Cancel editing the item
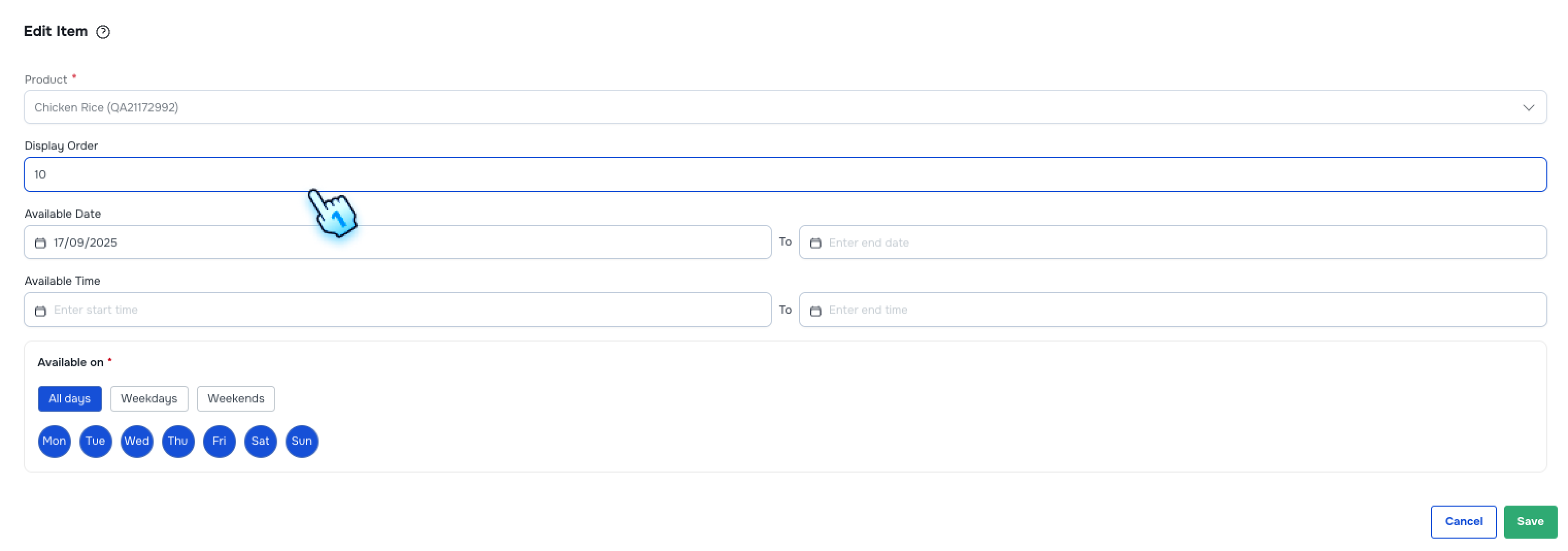Viewport: 1568px width, 551px height. pos(1463,521)
